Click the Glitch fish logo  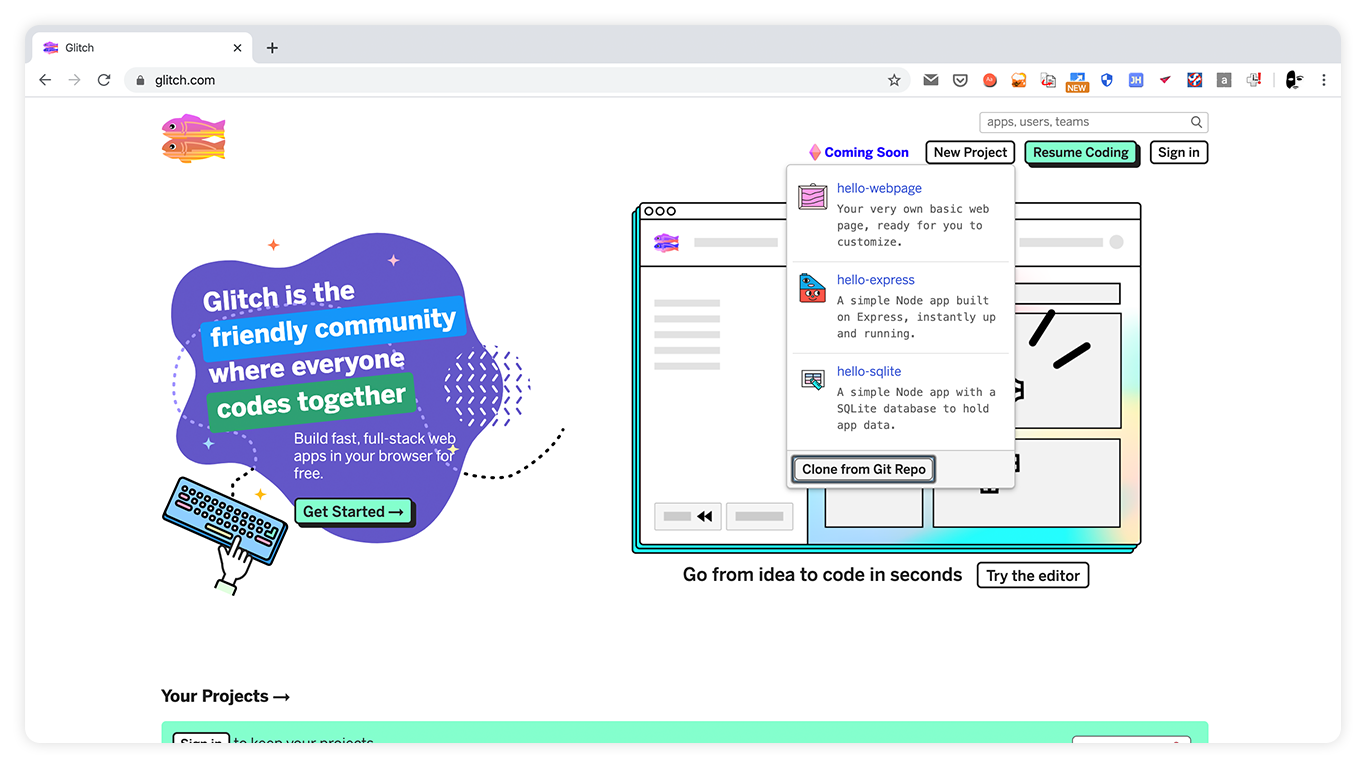coord(194,138)
